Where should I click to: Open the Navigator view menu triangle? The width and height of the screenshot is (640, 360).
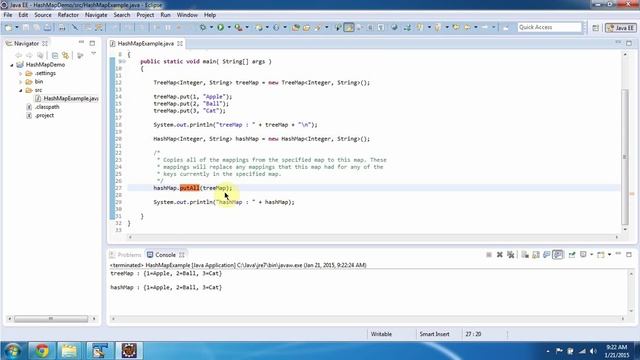pyautogui.click(x=93, y=54)
